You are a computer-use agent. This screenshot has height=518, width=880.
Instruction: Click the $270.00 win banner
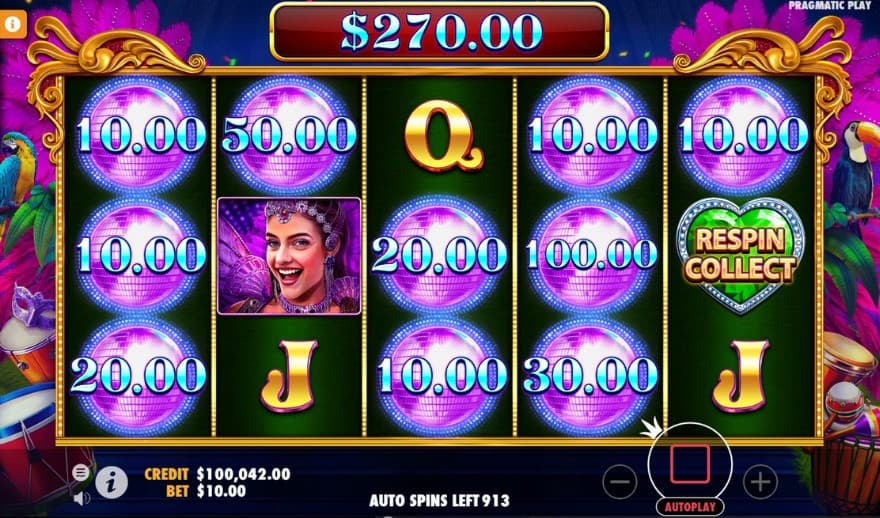(x=439, y=31)
